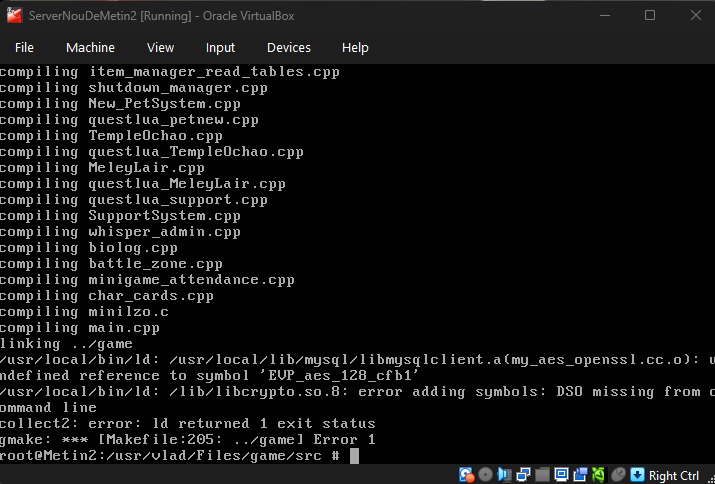Minimize the VirtualBox VM window

point(605,16)
